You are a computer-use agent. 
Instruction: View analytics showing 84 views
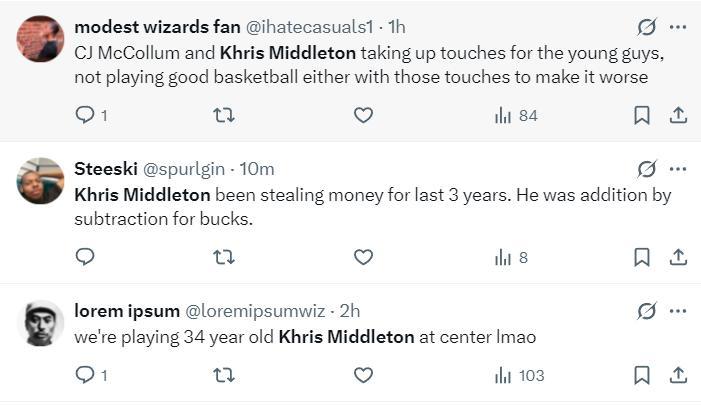point(516,115)
